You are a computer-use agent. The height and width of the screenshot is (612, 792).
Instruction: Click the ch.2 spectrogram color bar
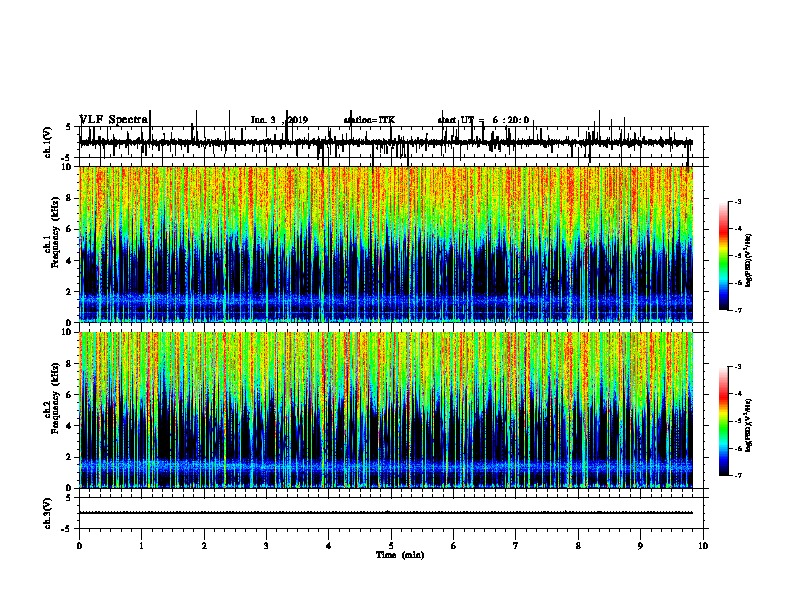click(724, 421)
